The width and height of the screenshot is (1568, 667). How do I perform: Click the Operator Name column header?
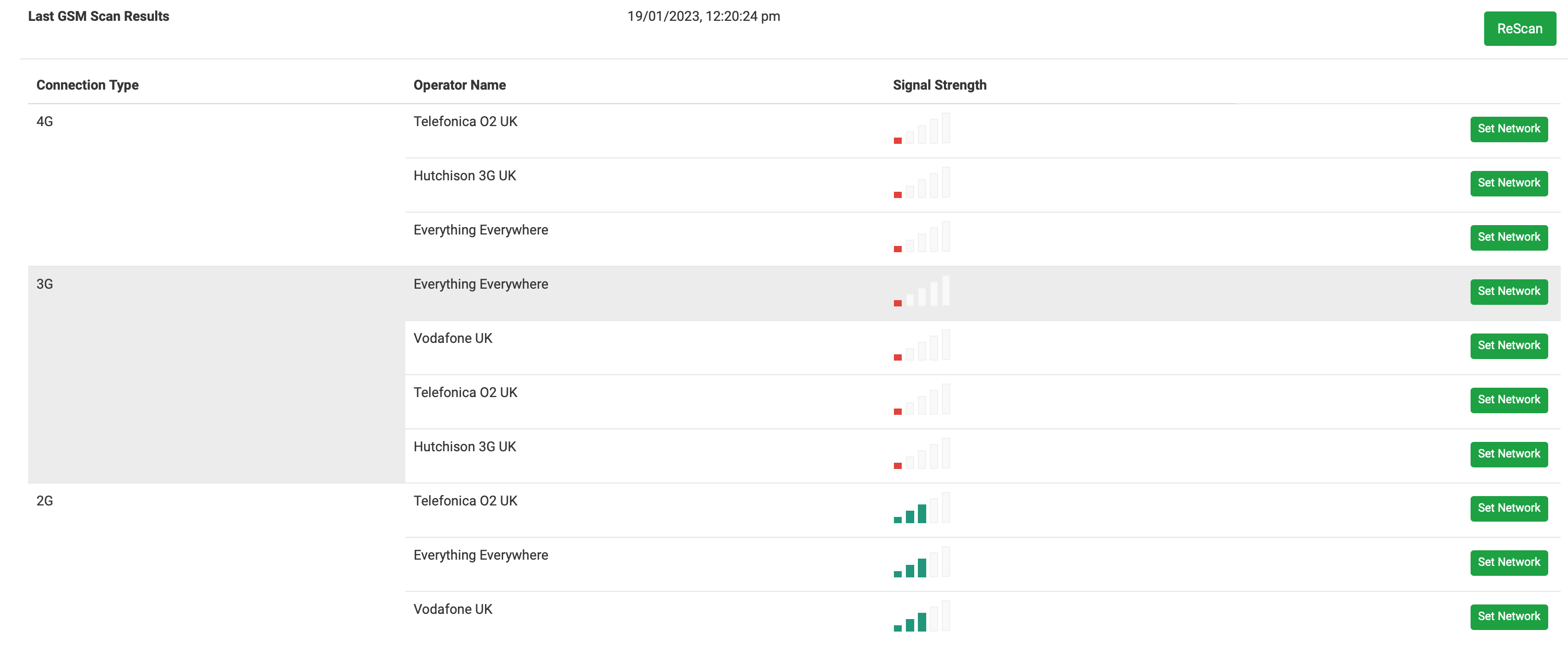point(459,85)
